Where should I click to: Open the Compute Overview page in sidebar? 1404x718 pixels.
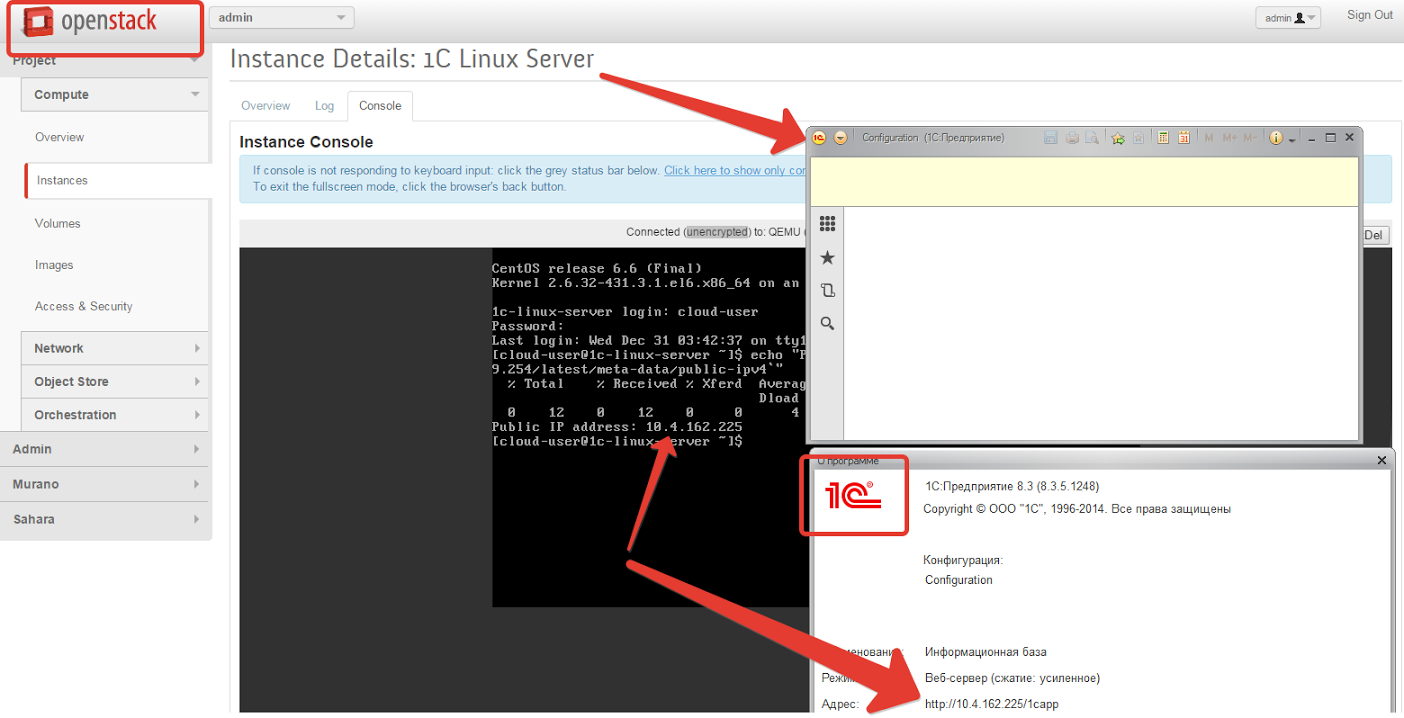click(60, 137)
